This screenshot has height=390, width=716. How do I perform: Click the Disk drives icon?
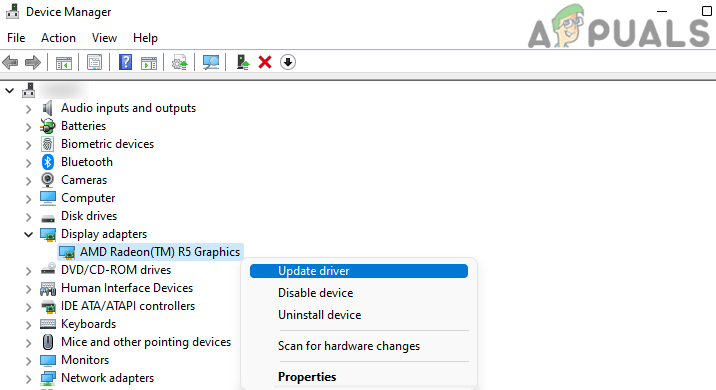pyautogui.click(x=47, y=217)
